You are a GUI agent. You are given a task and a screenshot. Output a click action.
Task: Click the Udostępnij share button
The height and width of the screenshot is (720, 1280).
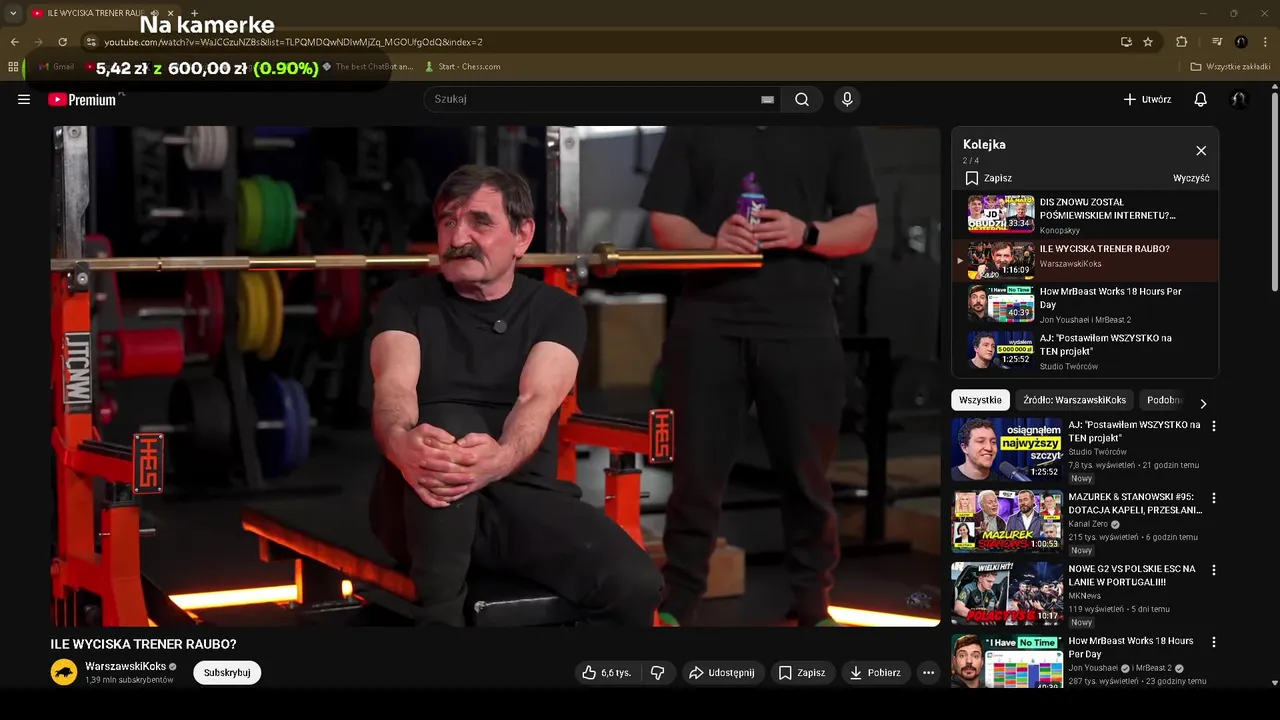721,673
